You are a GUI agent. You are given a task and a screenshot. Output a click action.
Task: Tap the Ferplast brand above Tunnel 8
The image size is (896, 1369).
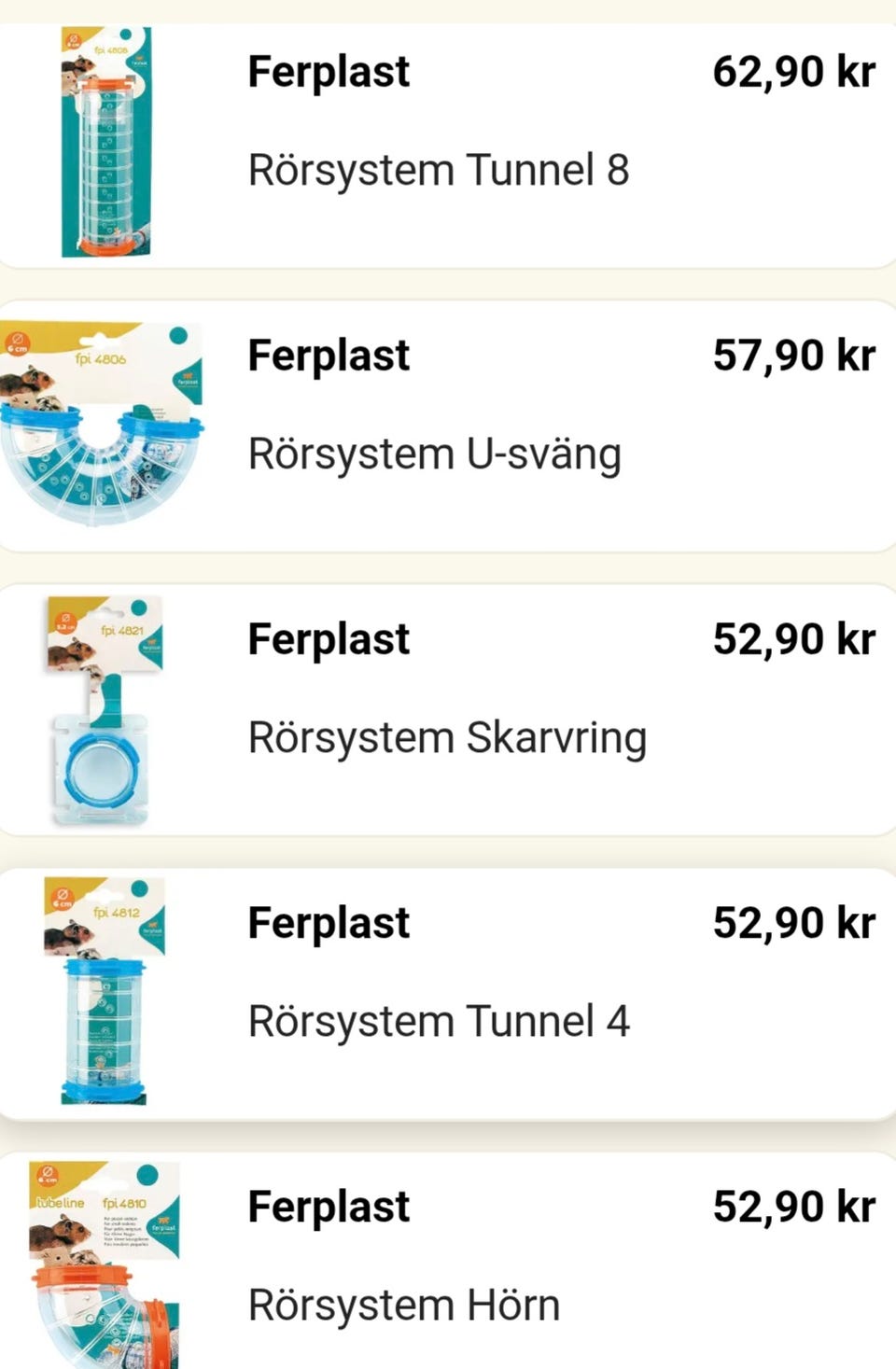tap(329, 73)
